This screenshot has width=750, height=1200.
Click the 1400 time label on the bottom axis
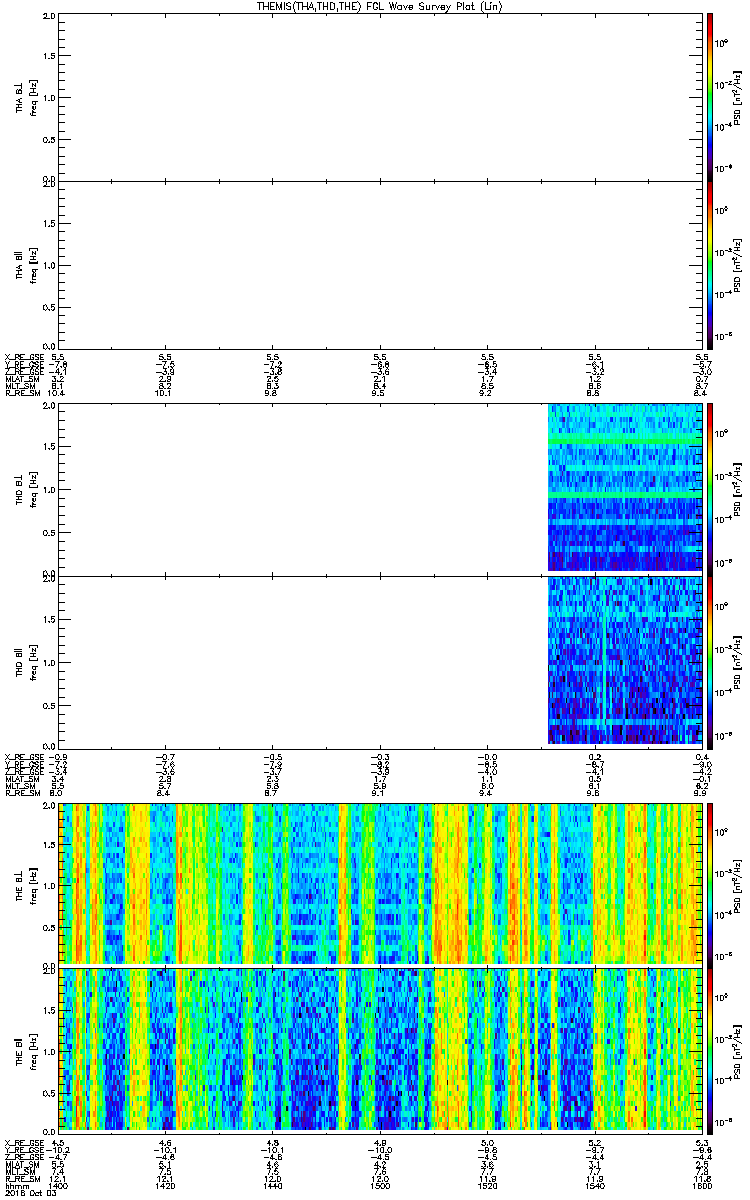click(x=57, y=1184)
